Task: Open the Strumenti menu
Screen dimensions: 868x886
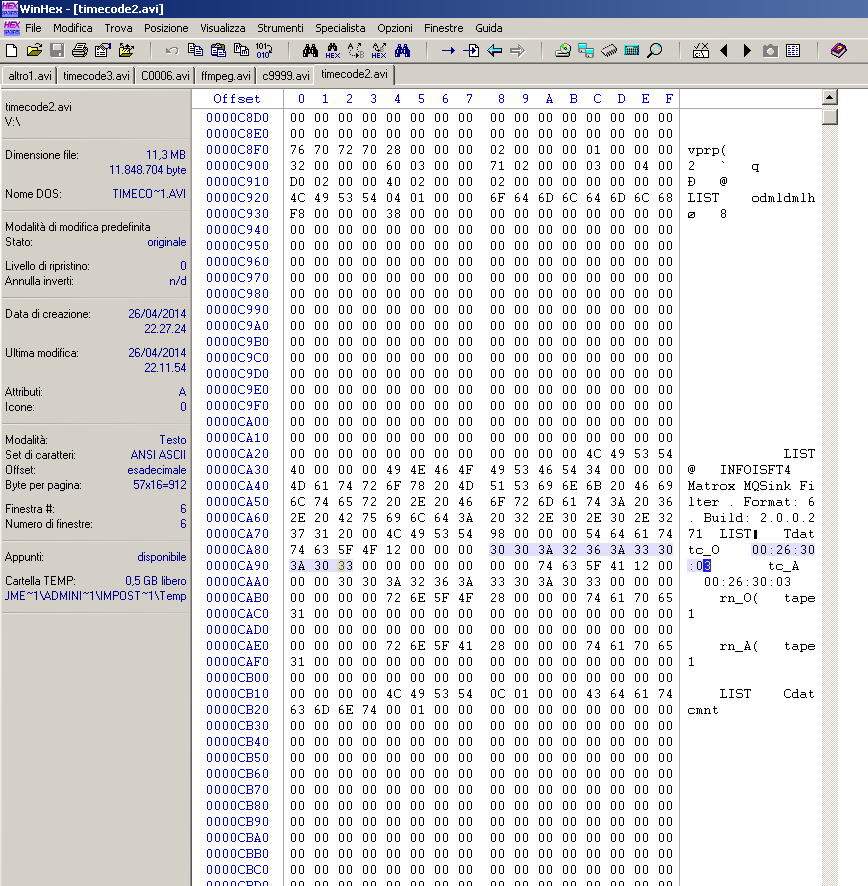Action: [x=280, y=28]
